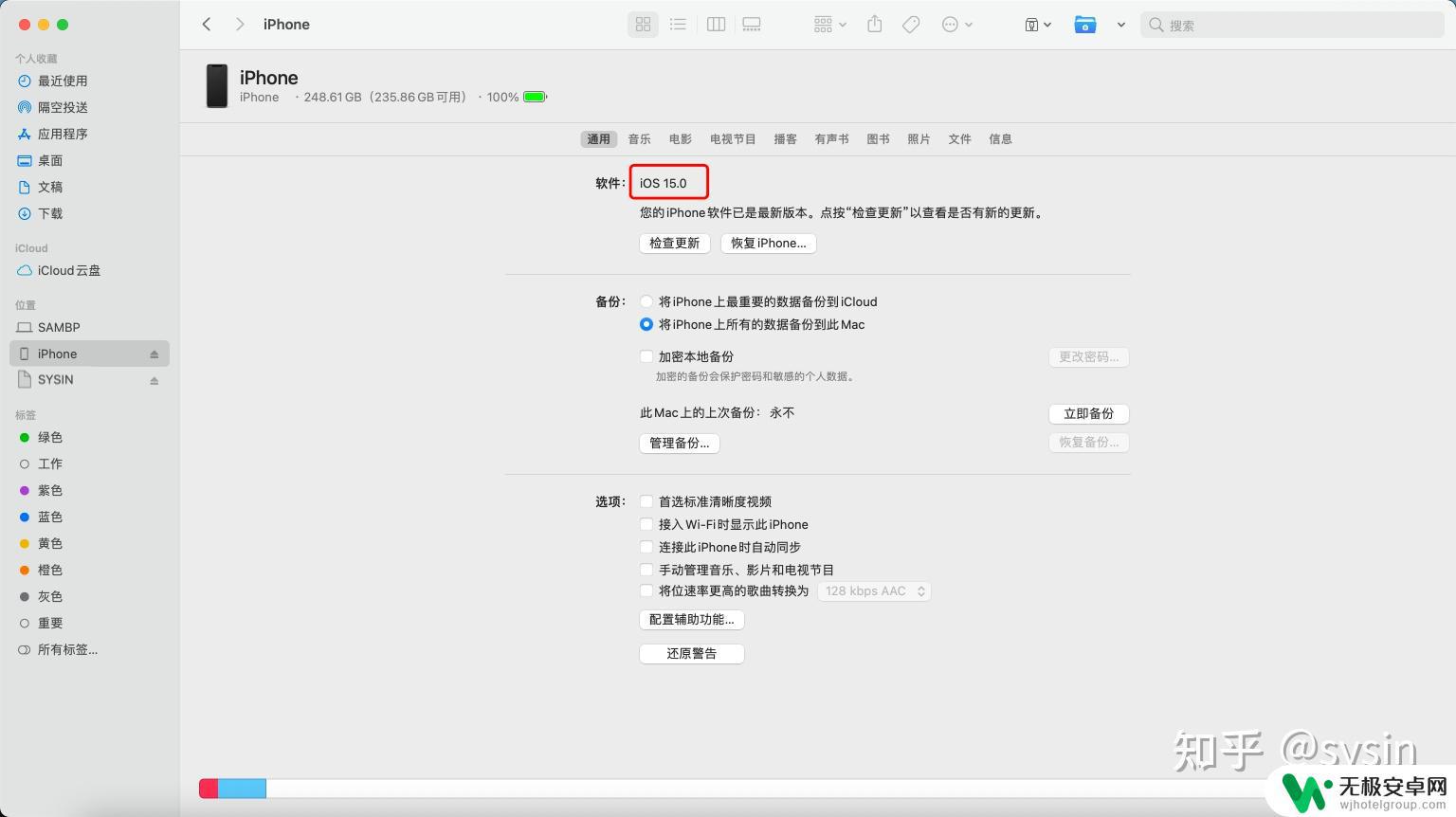Click the search field

(x=1292, y=25)
